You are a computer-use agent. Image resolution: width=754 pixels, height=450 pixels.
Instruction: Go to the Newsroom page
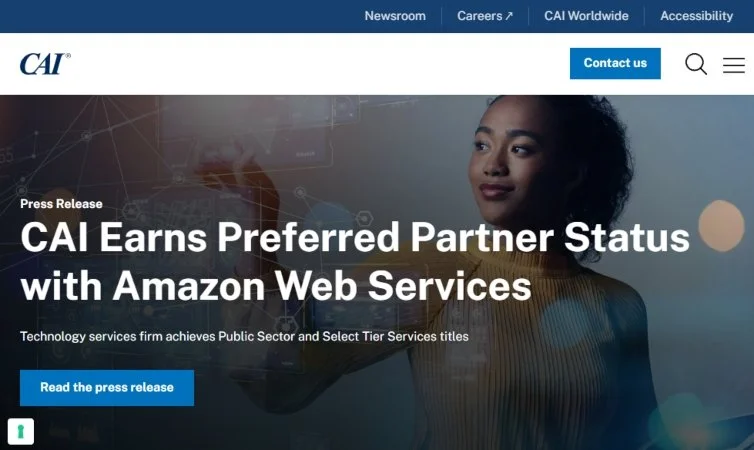coord(395,16)
